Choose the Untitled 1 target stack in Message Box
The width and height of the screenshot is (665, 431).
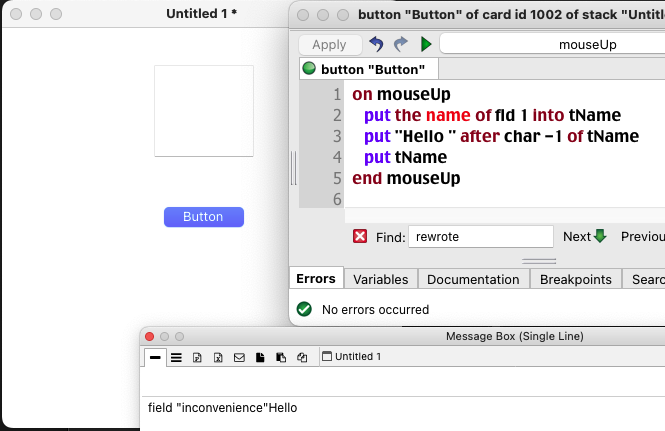point(352,356)
